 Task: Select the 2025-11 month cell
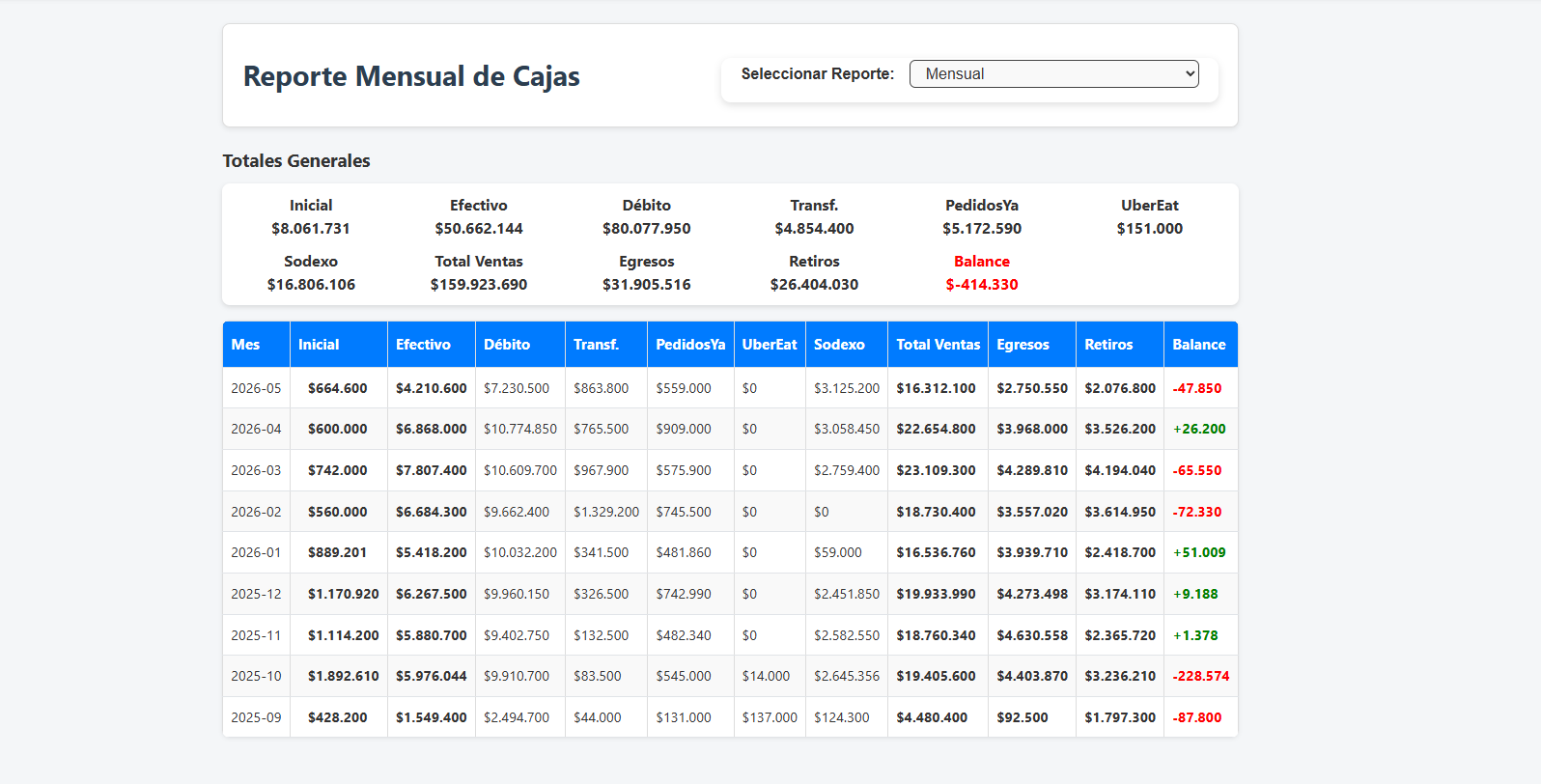(256, 635)
